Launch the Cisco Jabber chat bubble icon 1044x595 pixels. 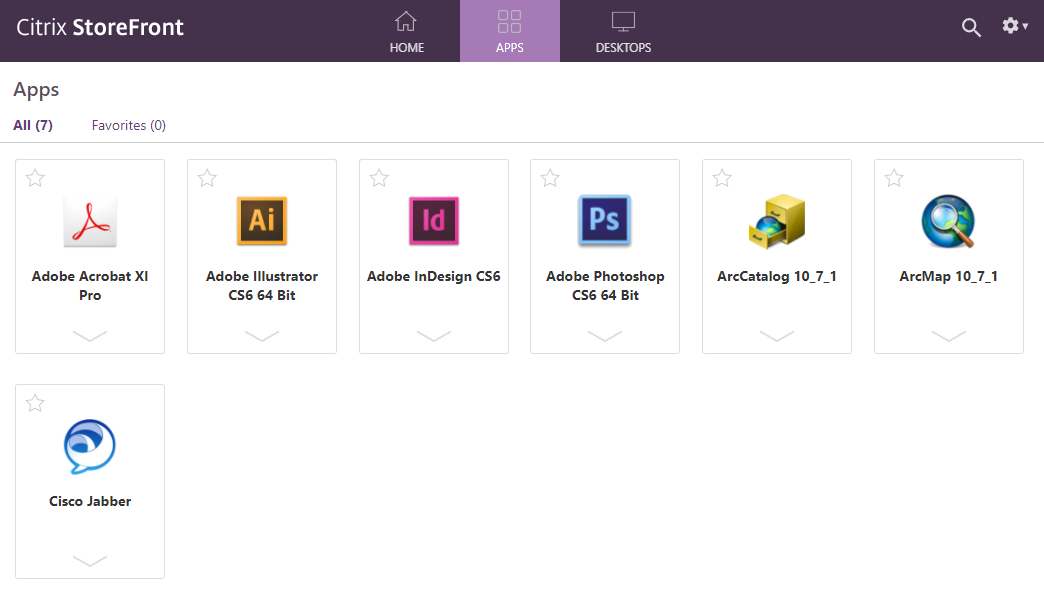pyautogui.click(x=90, y=447)
